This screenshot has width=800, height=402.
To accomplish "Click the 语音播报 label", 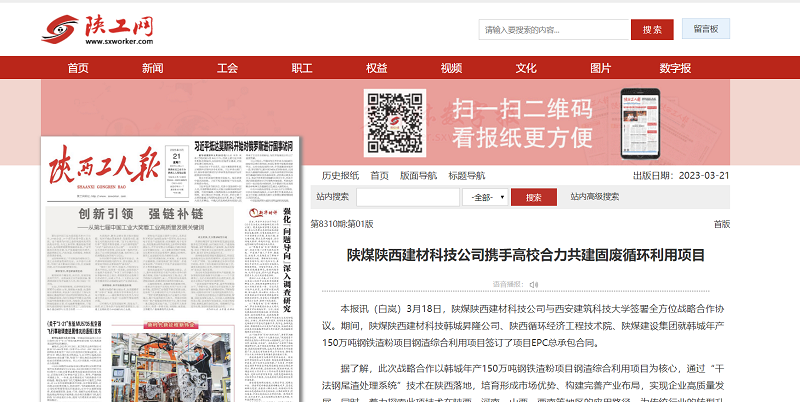I will [508, 284].
